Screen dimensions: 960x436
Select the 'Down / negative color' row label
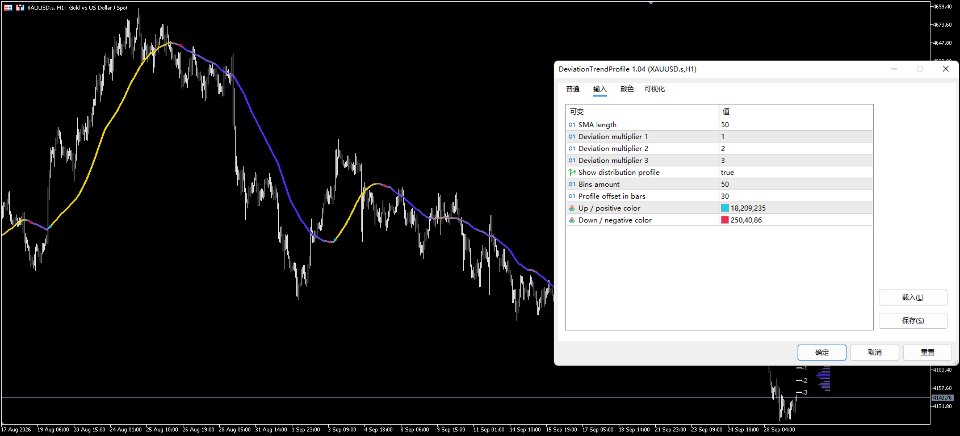(x=615, y=220)
